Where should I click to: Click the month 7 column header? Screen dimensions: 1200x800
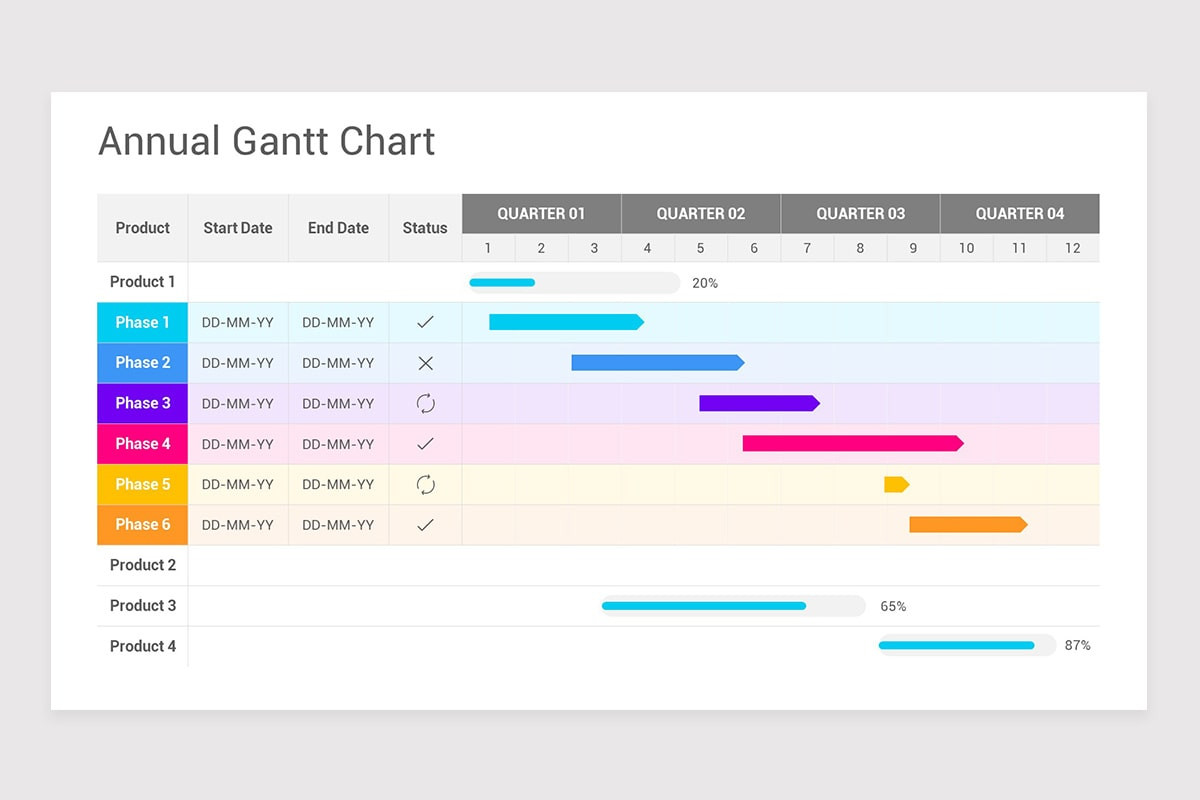(x=807, y=247)
